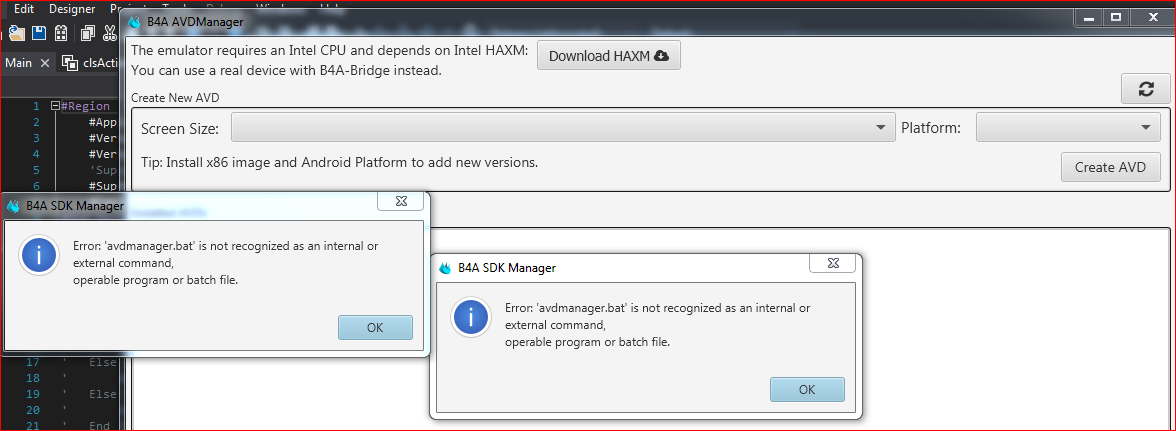Refresh the AVD list with the refresh icon
This screenshot has width=1176, height=431.
click(1146, 88)
